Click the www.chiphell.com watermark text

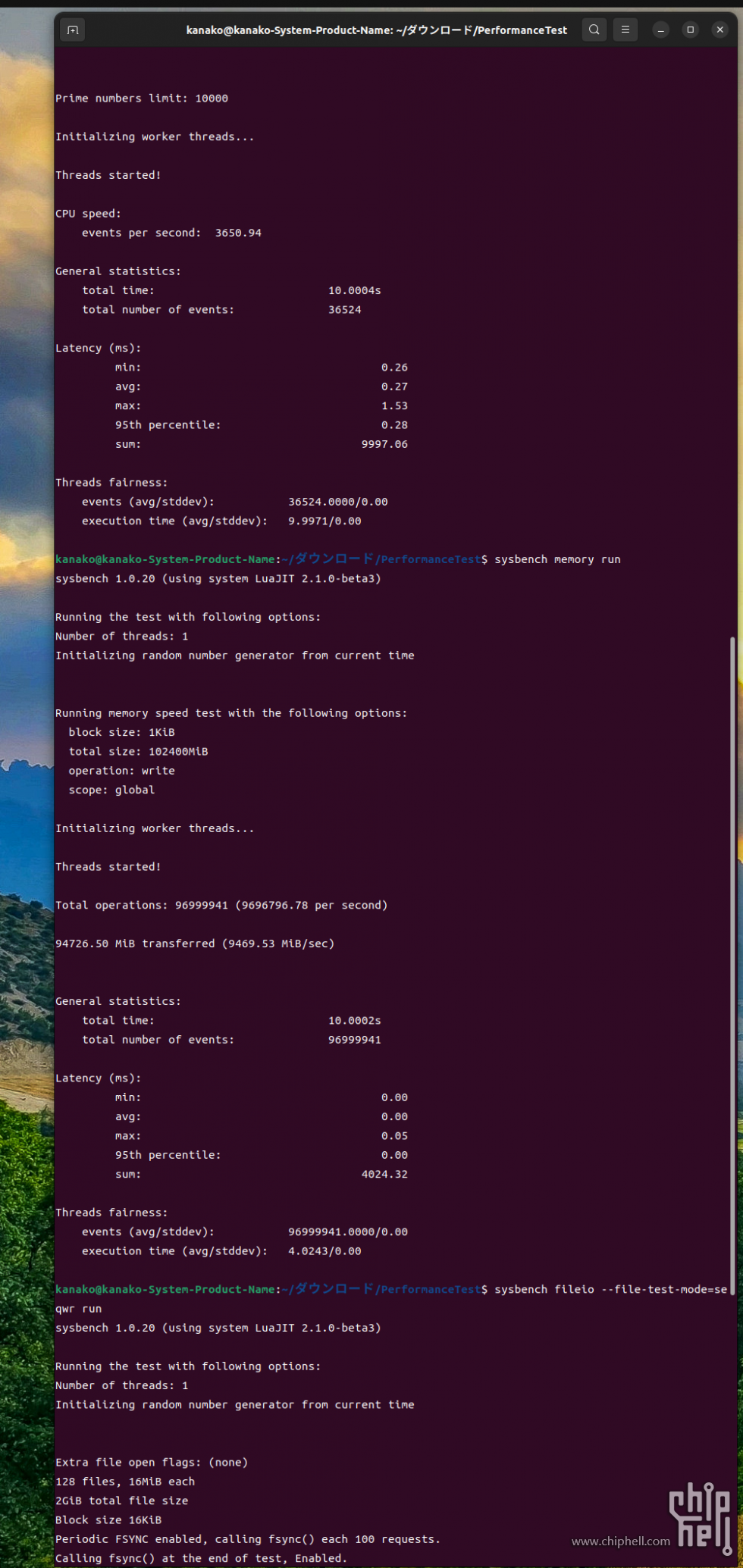coord(621,1541)
